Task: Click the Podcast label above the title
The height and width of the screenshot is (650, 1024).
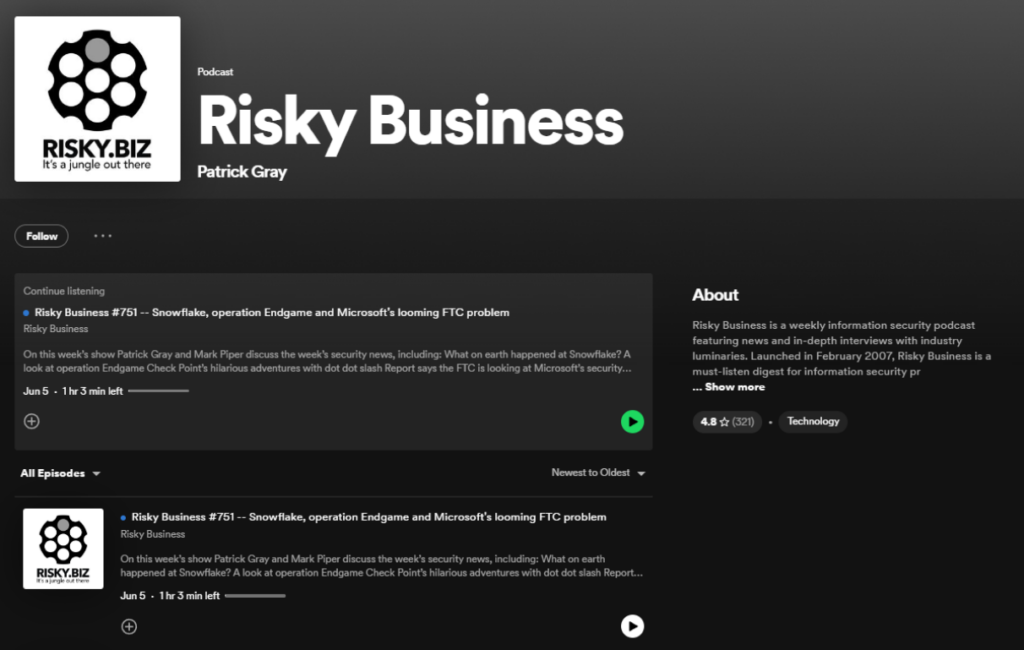Action: pyautogui.click(x=215, y=72)
